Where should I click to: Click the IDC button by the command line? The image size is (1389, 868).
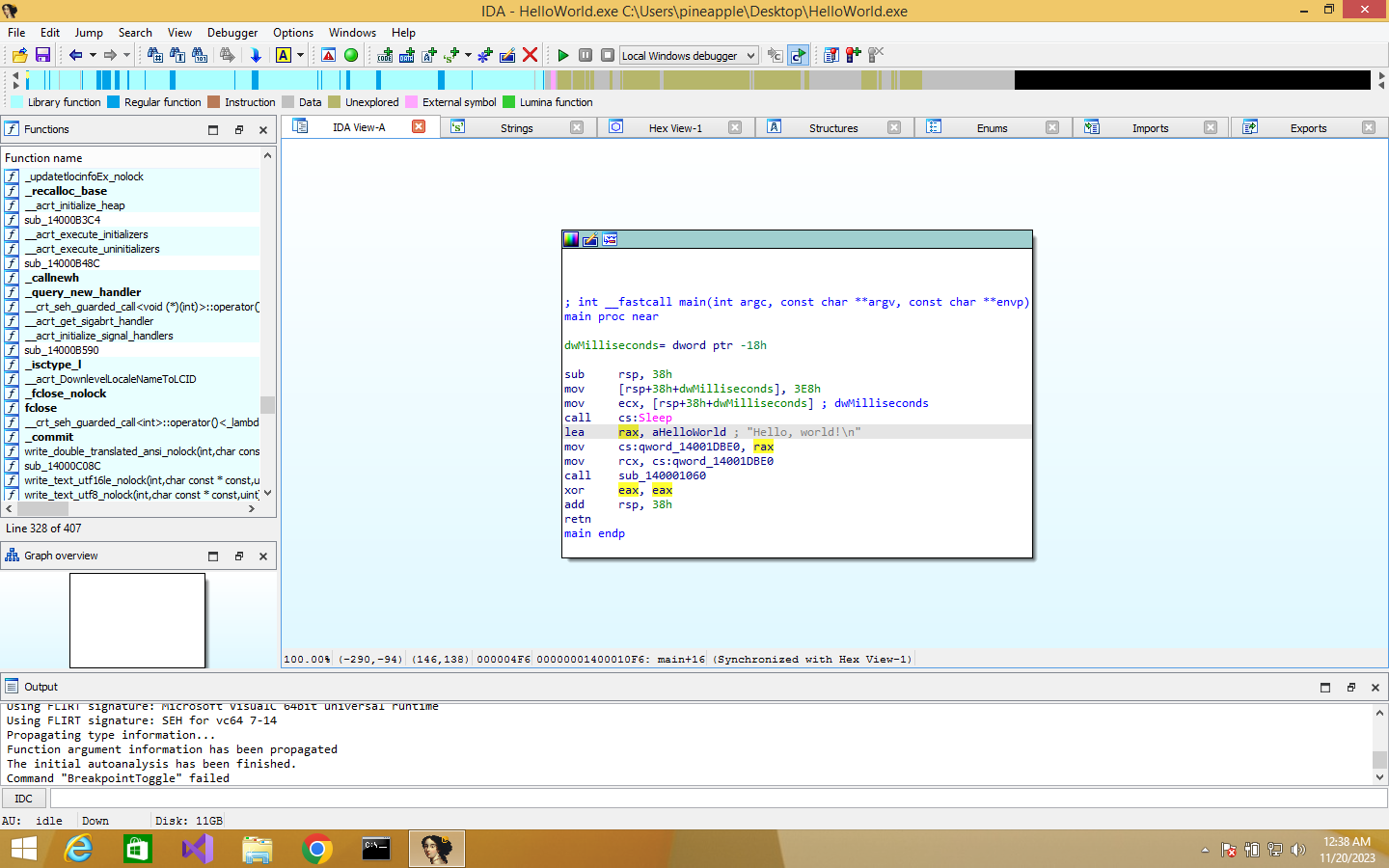(x=24, y=799)
